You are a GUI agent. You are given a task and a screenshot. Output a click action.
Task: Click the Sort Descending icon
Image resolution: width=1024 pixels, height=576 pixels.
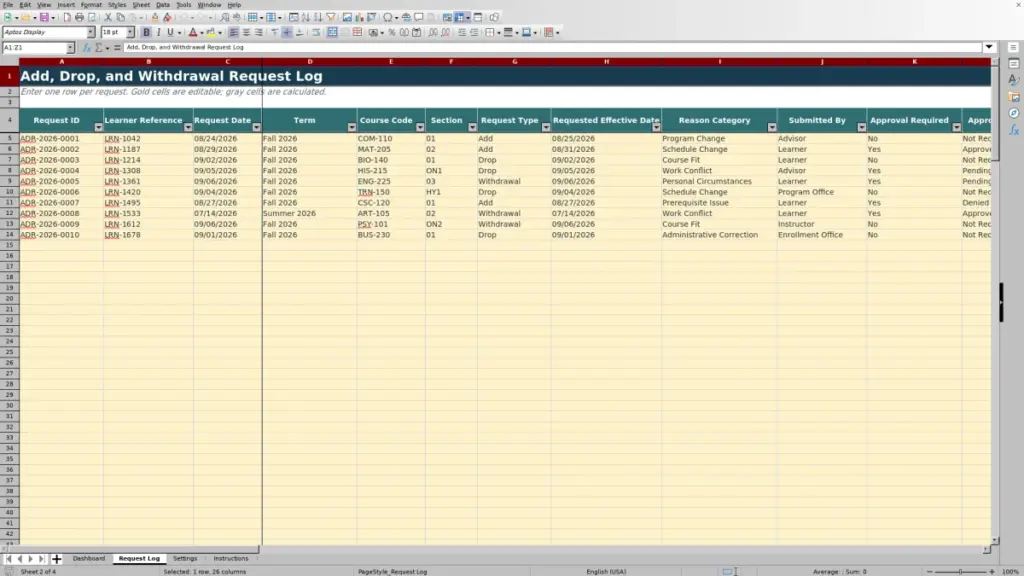pyautogui.click(x=318, y=18)
